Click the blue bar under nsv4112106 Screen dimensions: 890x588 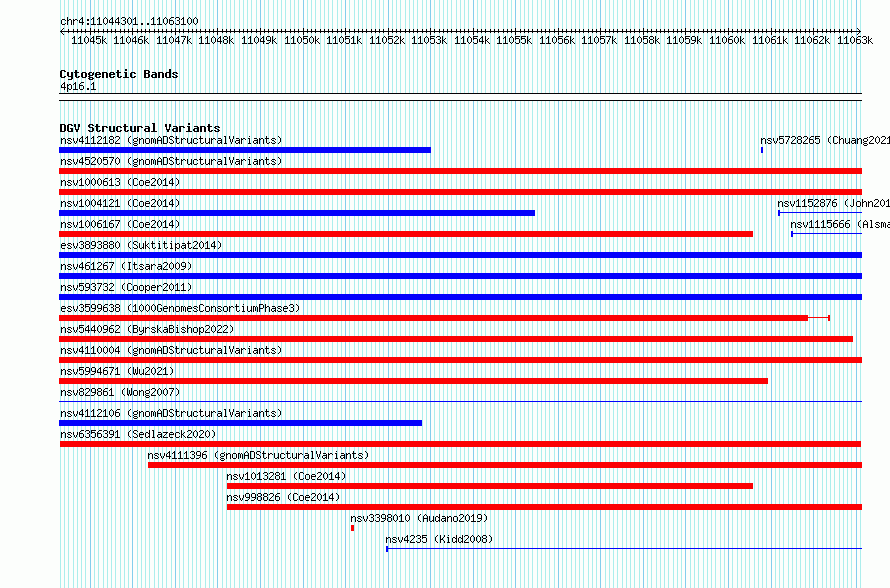click(241, 423)
